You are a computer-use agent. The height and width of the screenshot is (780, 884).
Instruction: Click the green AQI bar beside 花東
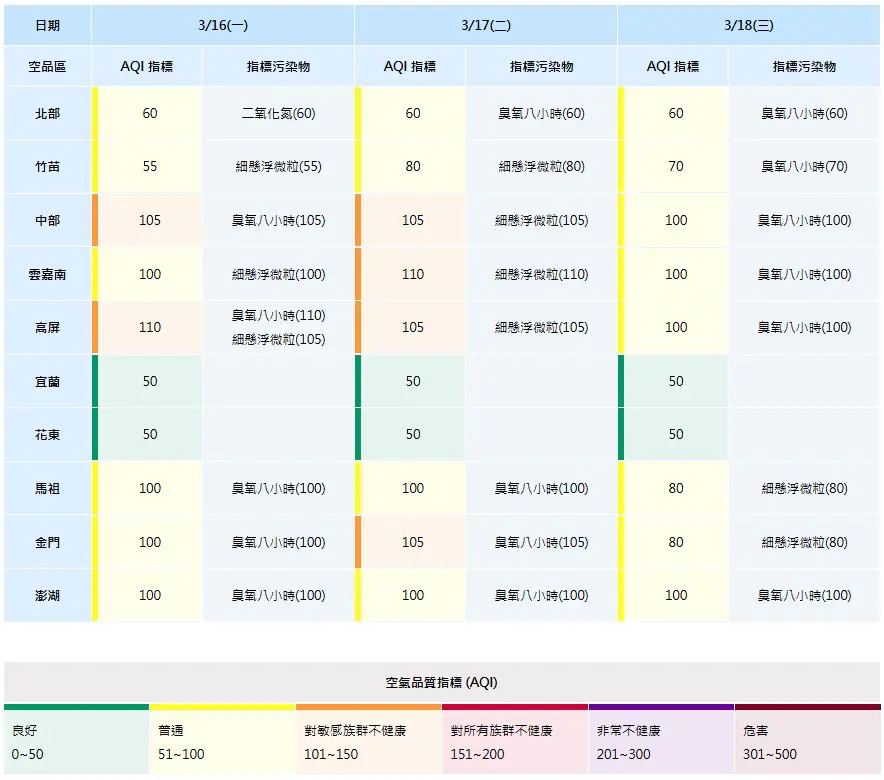[95, 434]
